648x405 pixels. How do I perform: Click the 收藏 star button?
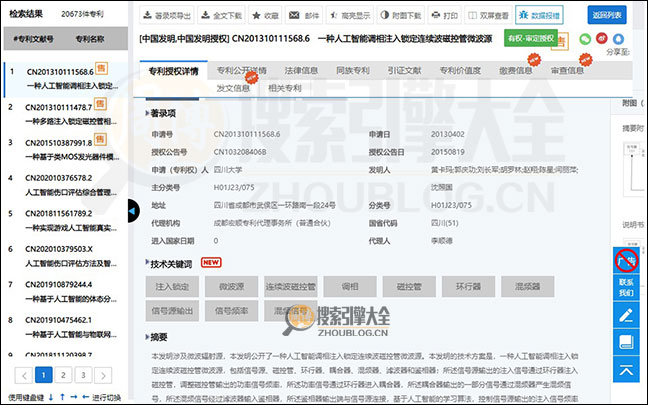pyautogui.click(x=265, y=17)
